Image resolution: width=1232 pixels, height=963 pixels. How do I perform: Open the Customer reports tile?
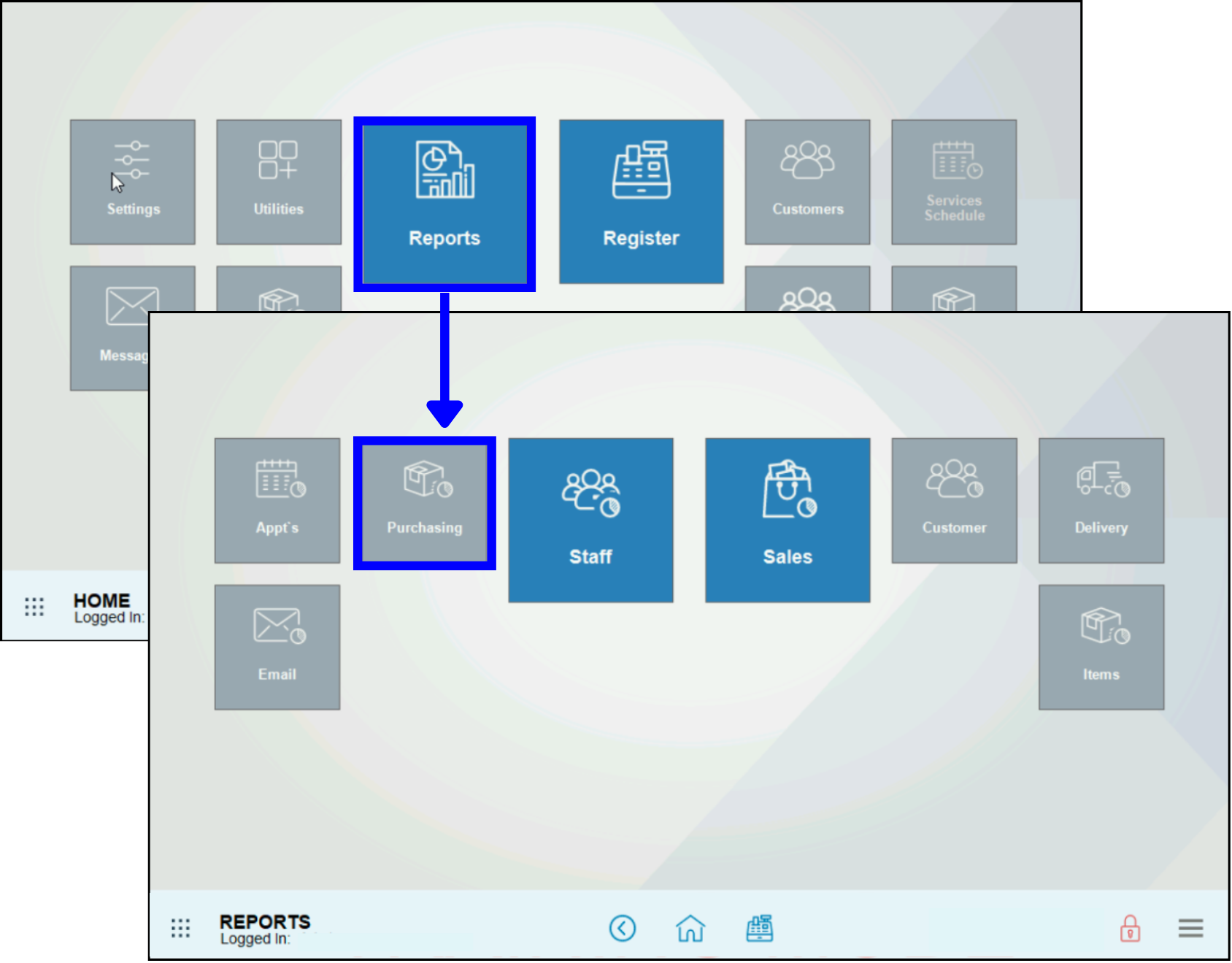pos(954,500)
